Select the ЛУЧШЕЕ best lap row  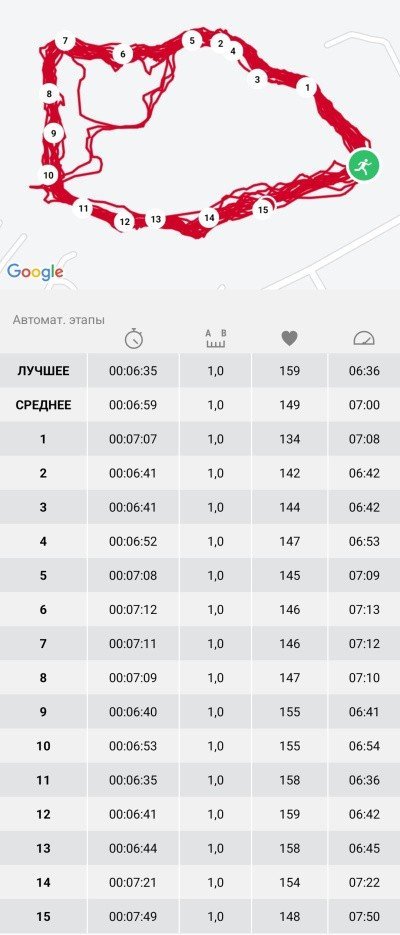[200, 371]
